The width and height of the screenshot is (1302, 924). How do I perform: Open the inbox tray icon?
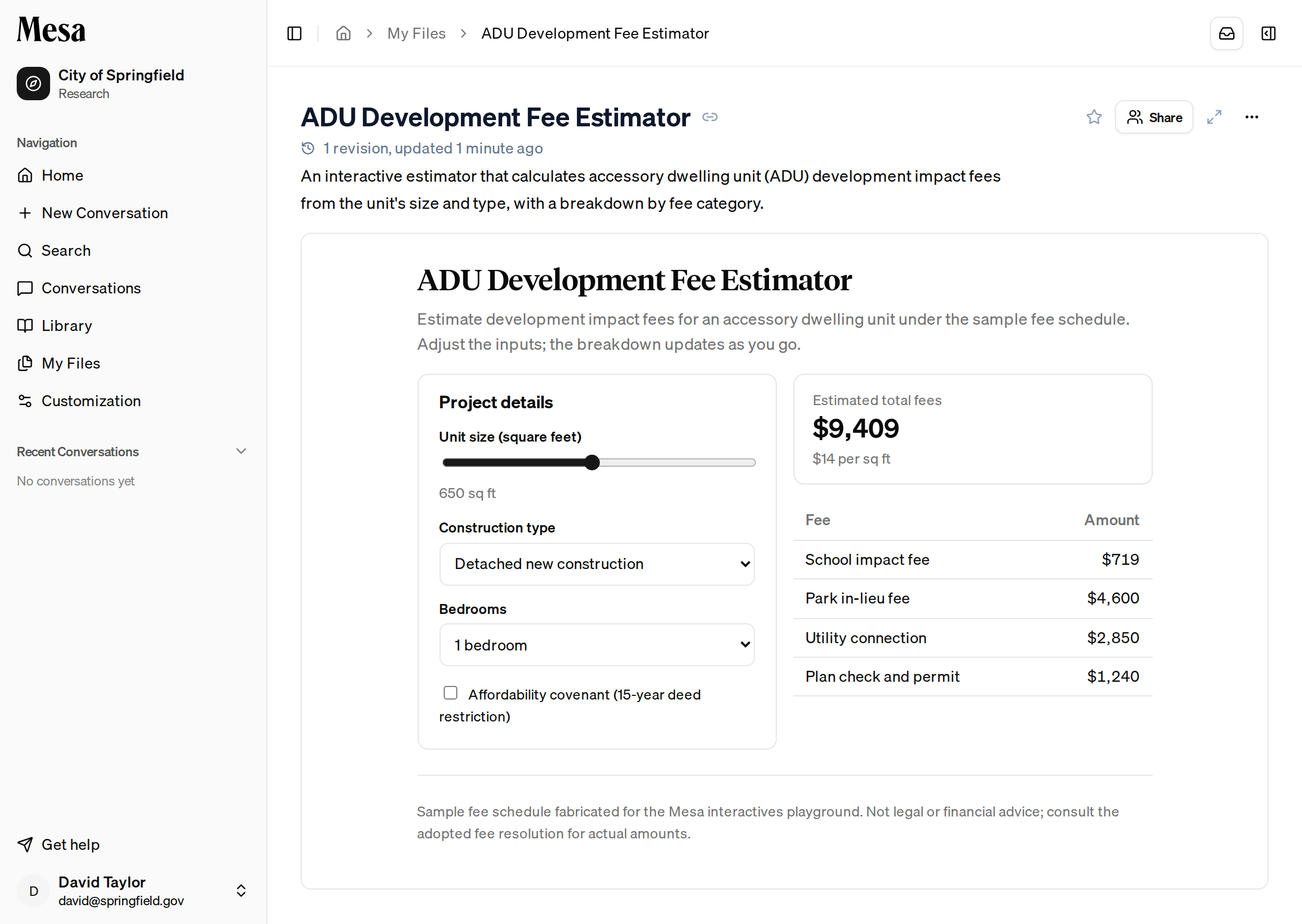pos(1226,33)
